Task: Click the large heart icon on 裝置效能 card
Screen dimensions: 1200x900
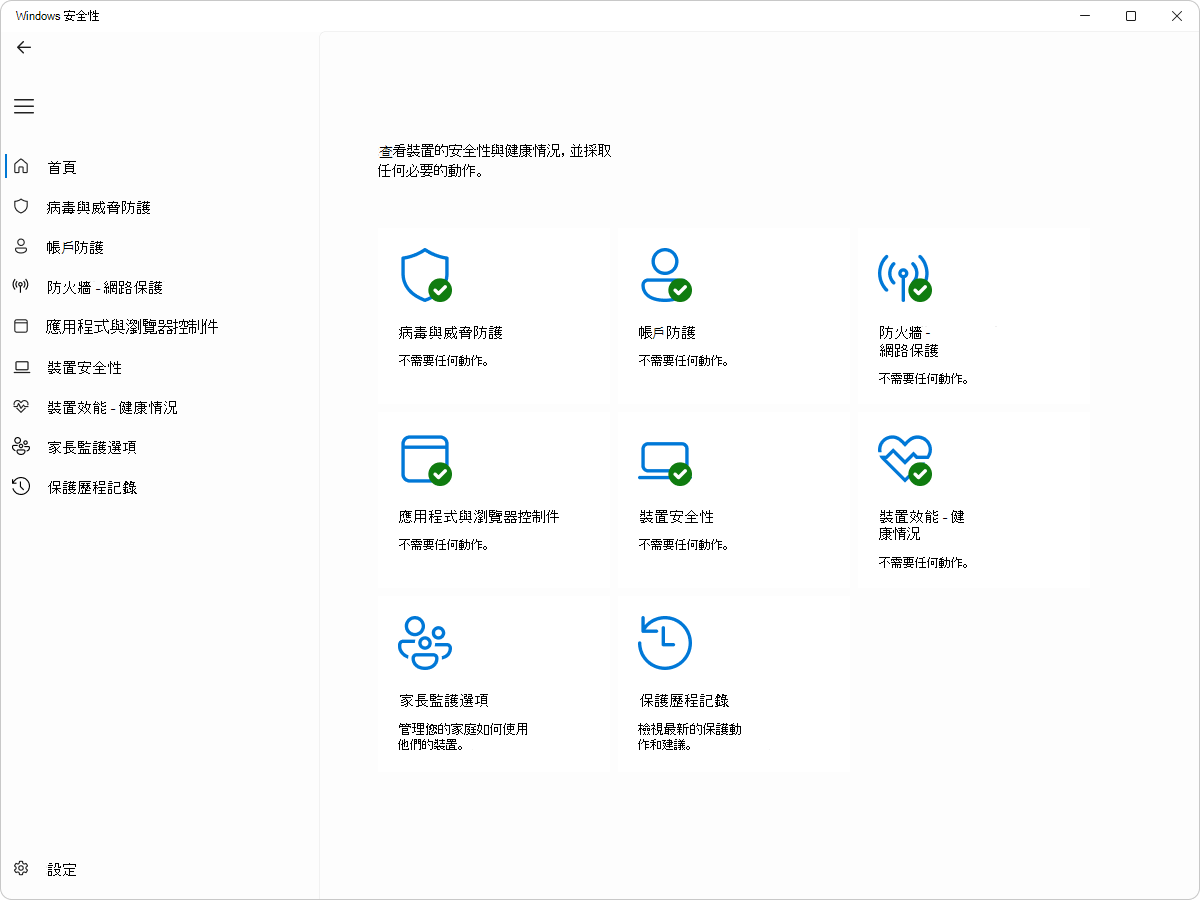Action: point(905,460)
